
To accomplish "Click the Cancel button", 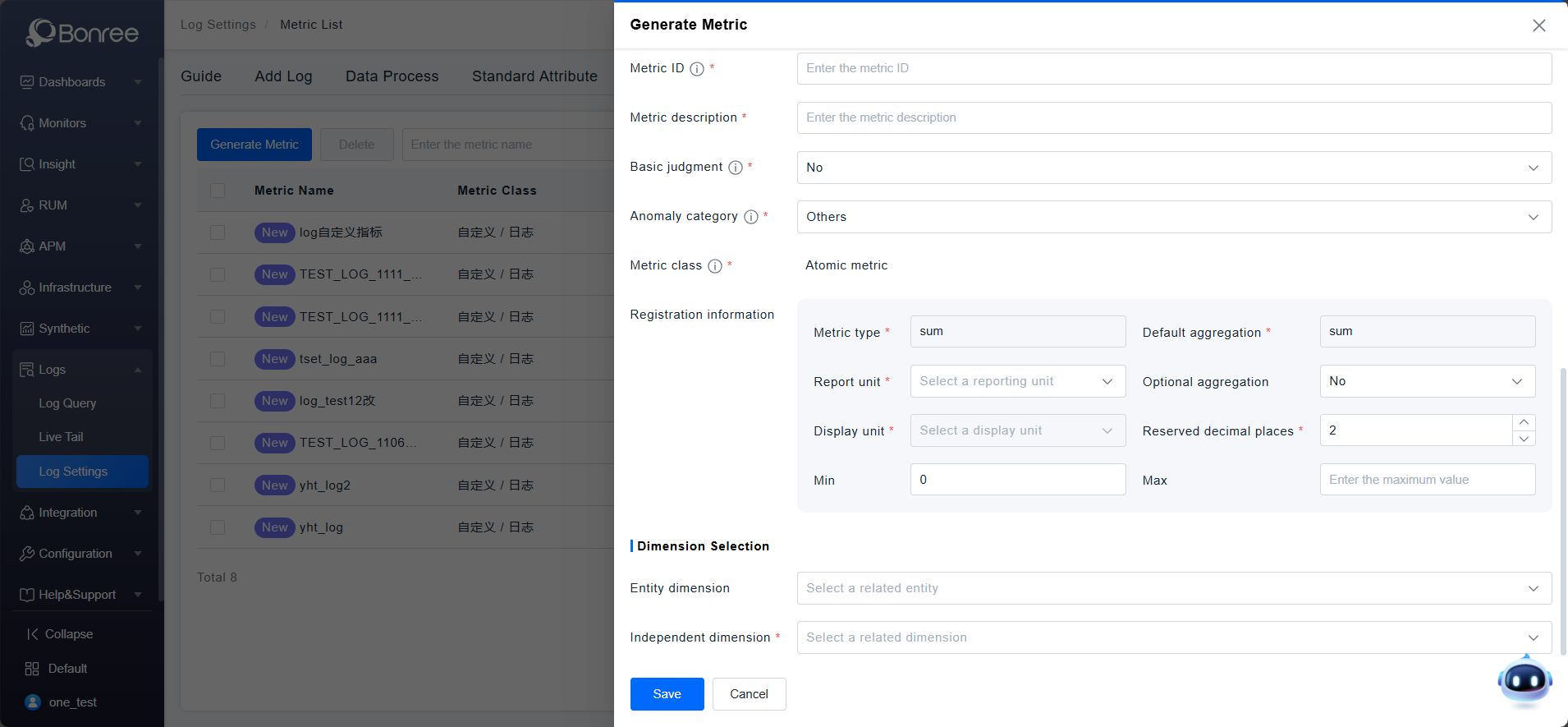I will click(x=749, y=694).
